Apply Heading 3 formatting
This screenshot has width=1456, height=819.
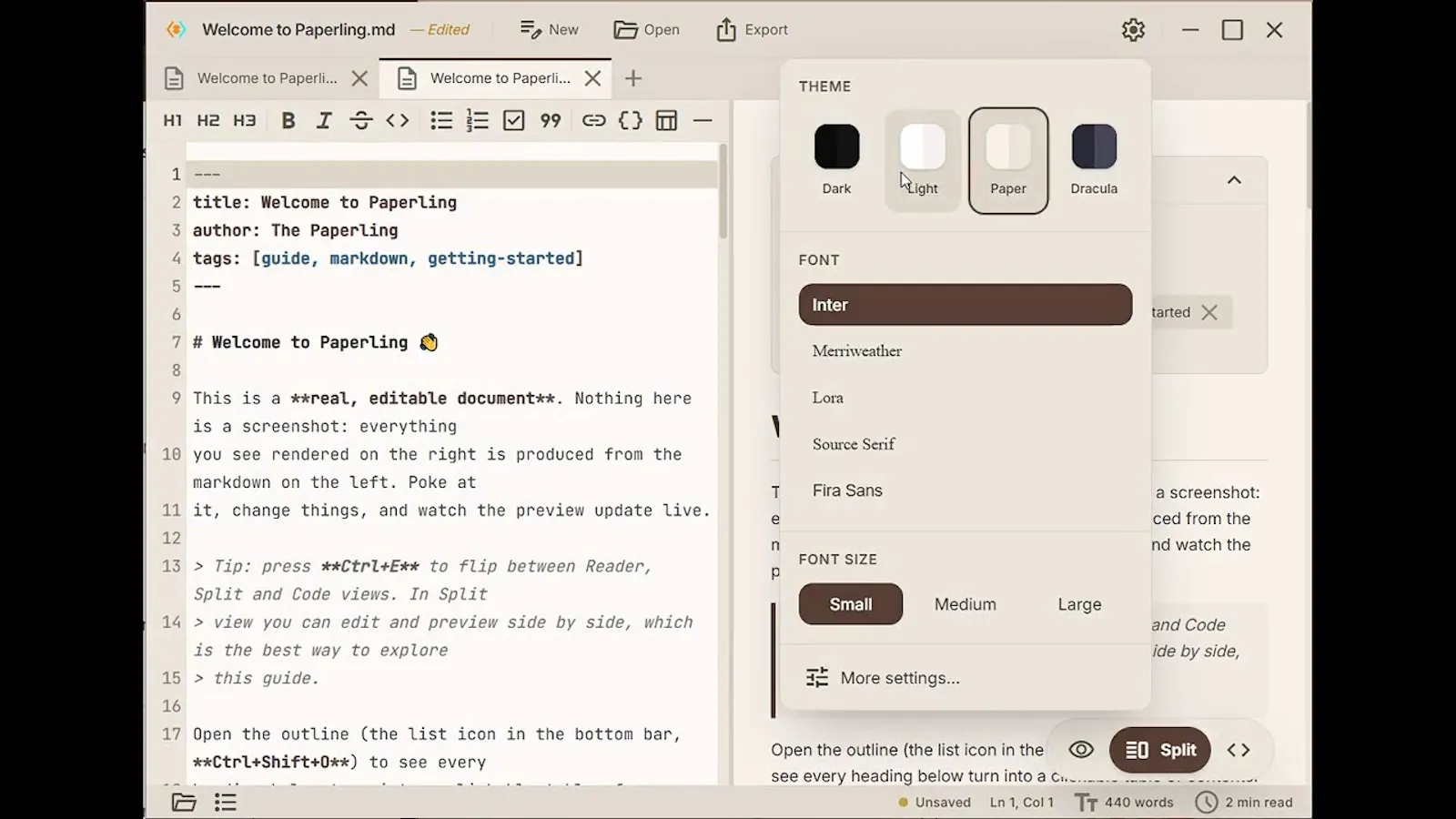coord(245,120)
